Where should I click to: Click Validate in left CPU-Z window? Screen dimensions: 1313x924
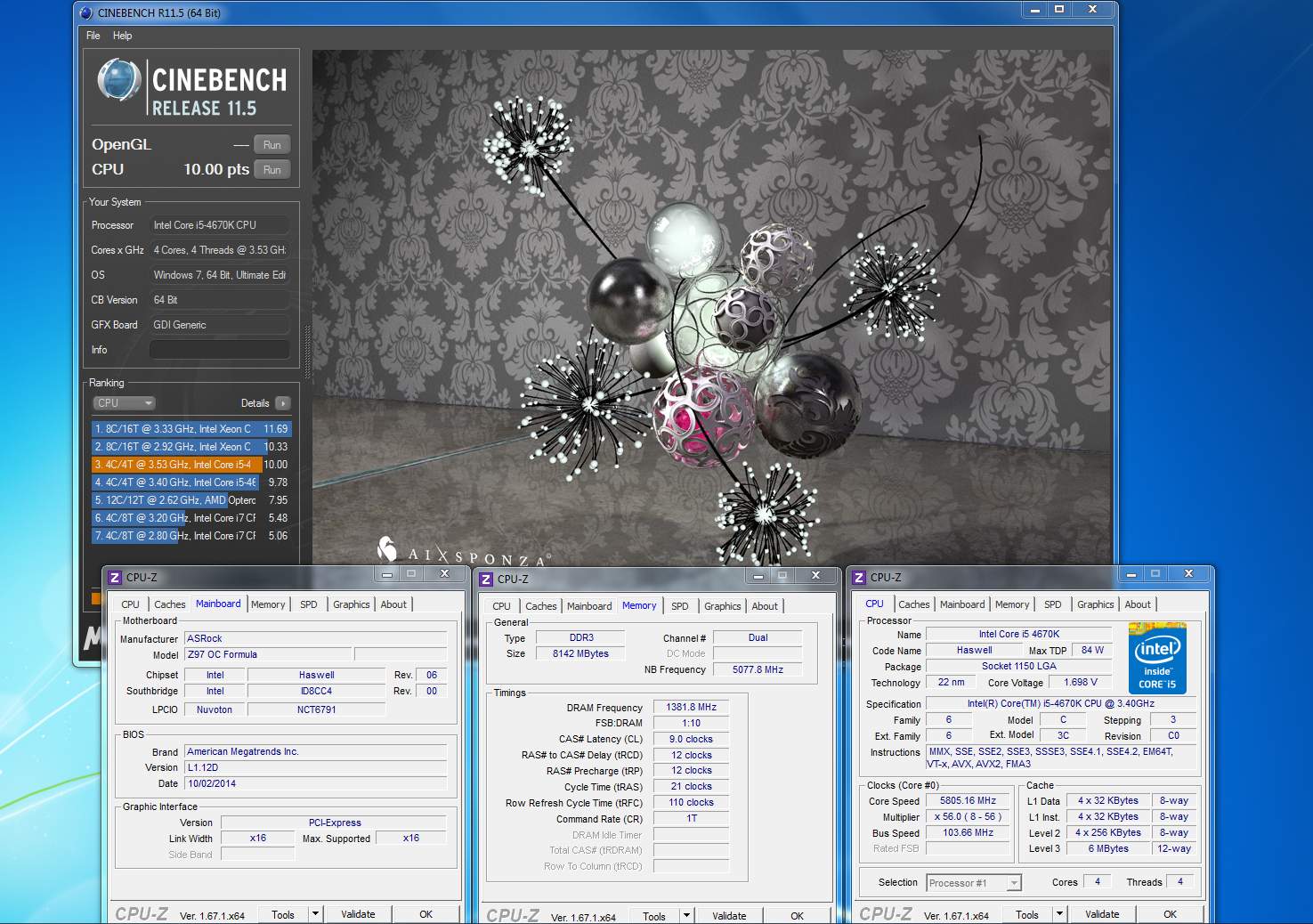click(x=358, y=914)
